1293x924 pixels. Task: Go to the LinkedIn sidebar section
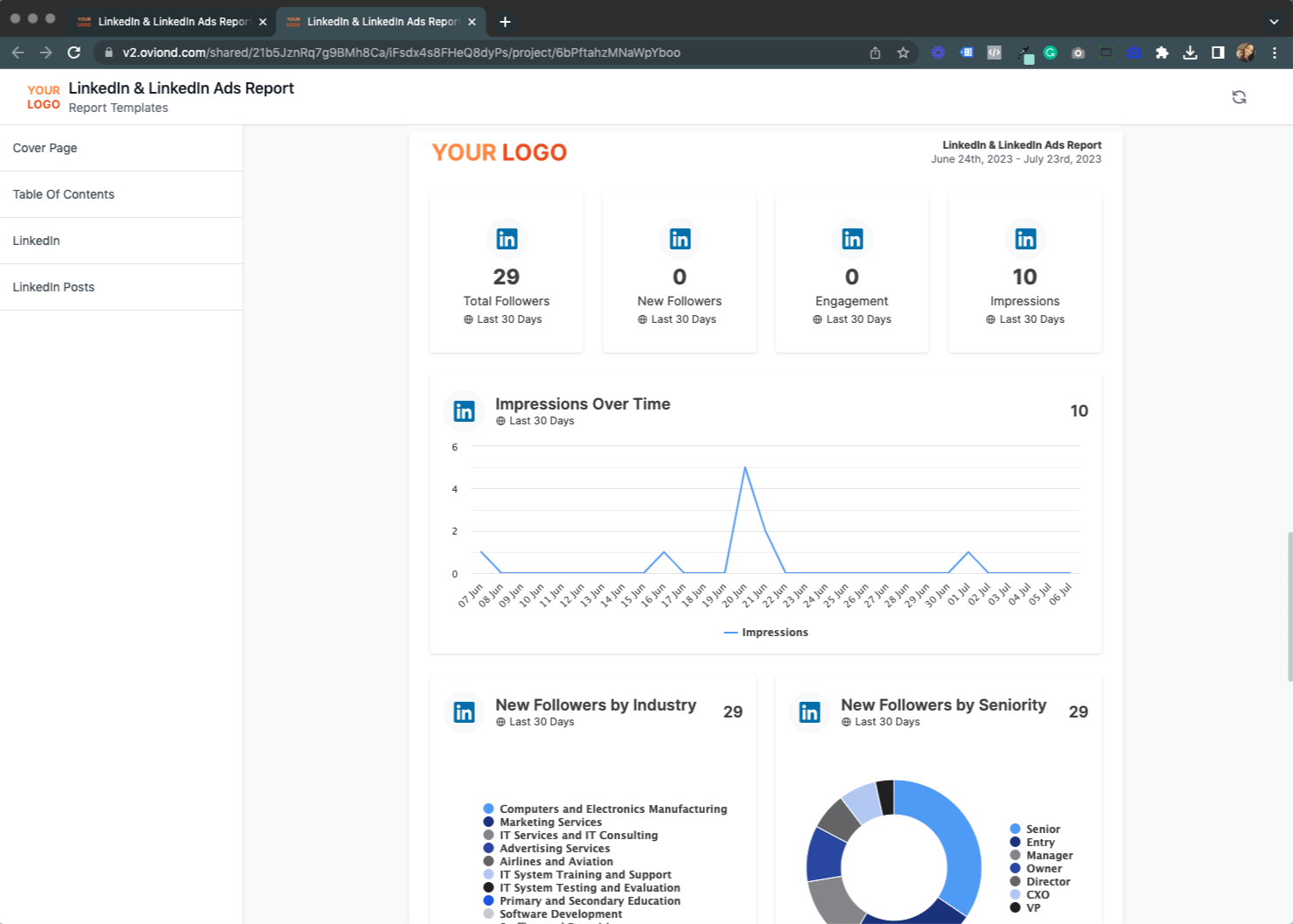(121, 241)
